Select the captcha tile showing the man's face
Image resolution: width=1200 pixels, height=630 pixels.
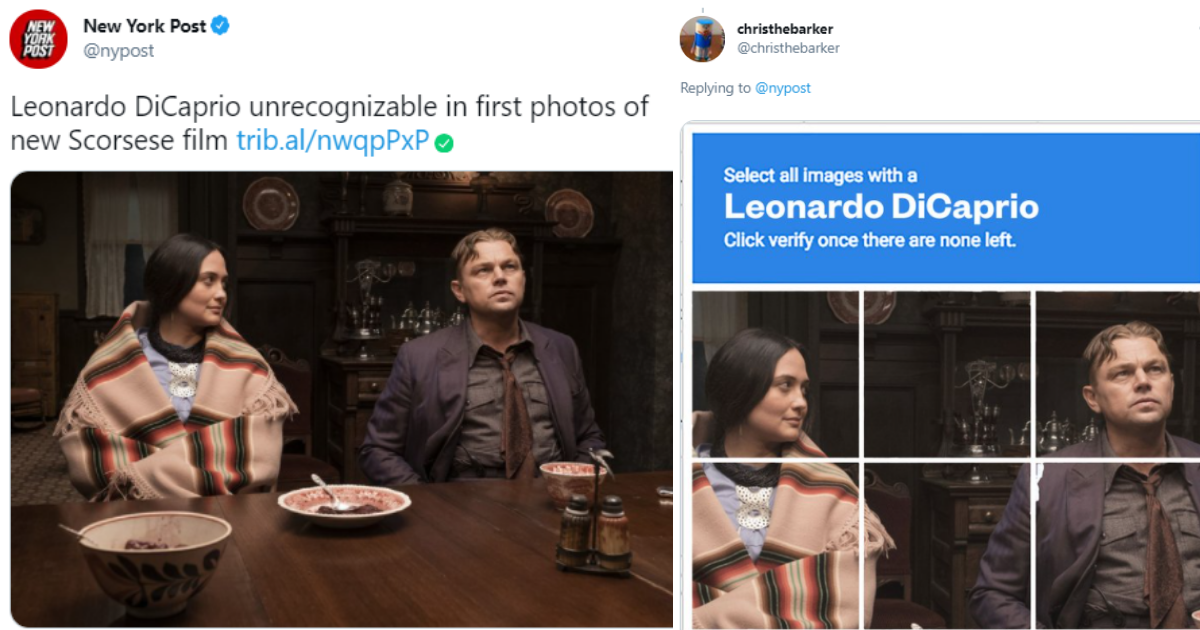pyautogui.click(x=1117, y=374)
